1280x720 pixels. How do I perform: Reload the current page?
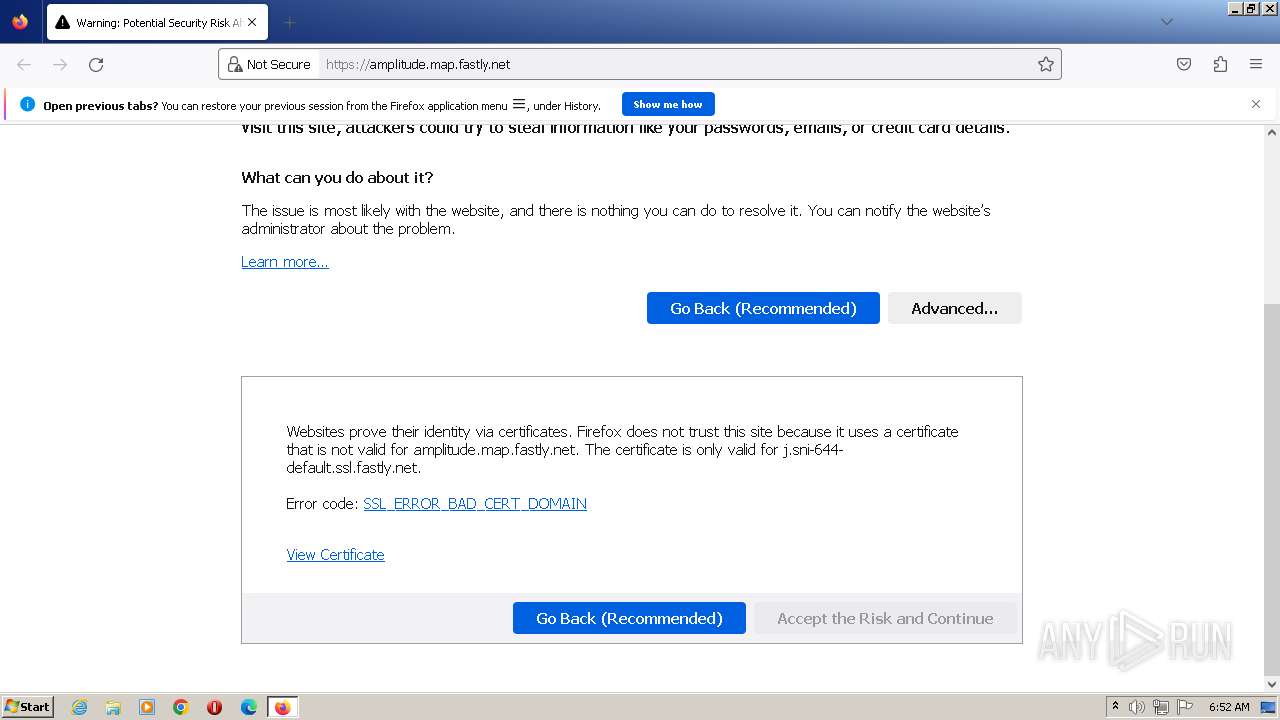coord(96,64)
